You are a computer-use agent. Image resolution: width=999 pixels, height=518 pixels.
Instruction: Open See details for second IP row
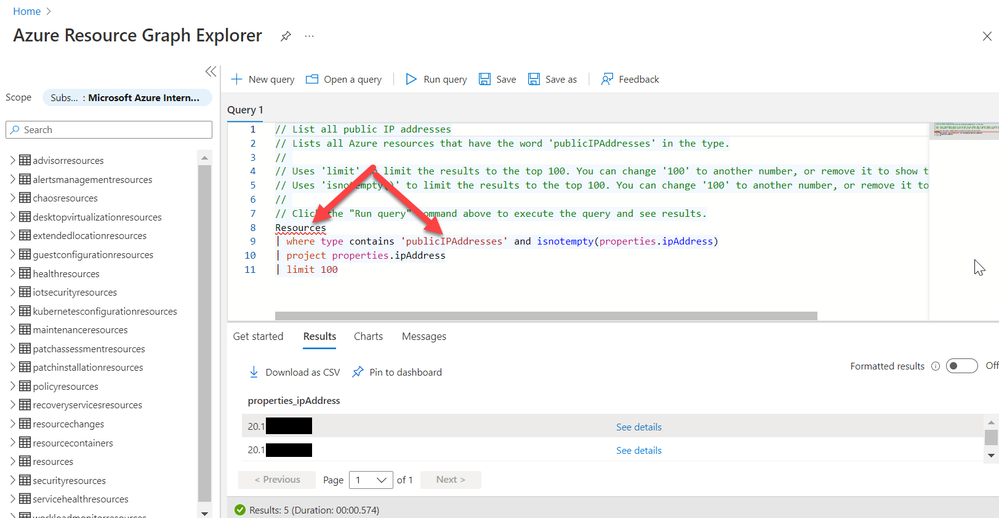638,450
